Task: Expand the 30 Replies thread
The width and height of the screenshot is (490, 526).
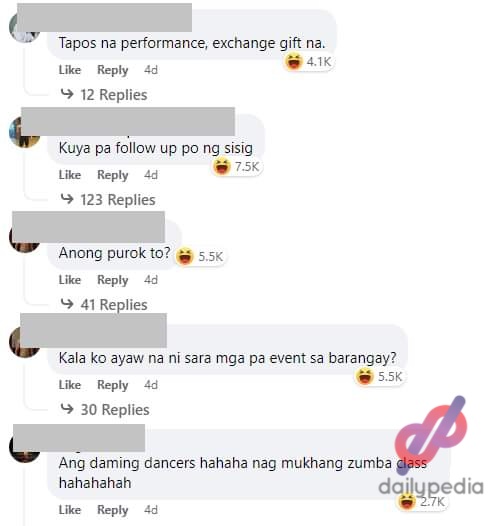Action: click(115, 410)
